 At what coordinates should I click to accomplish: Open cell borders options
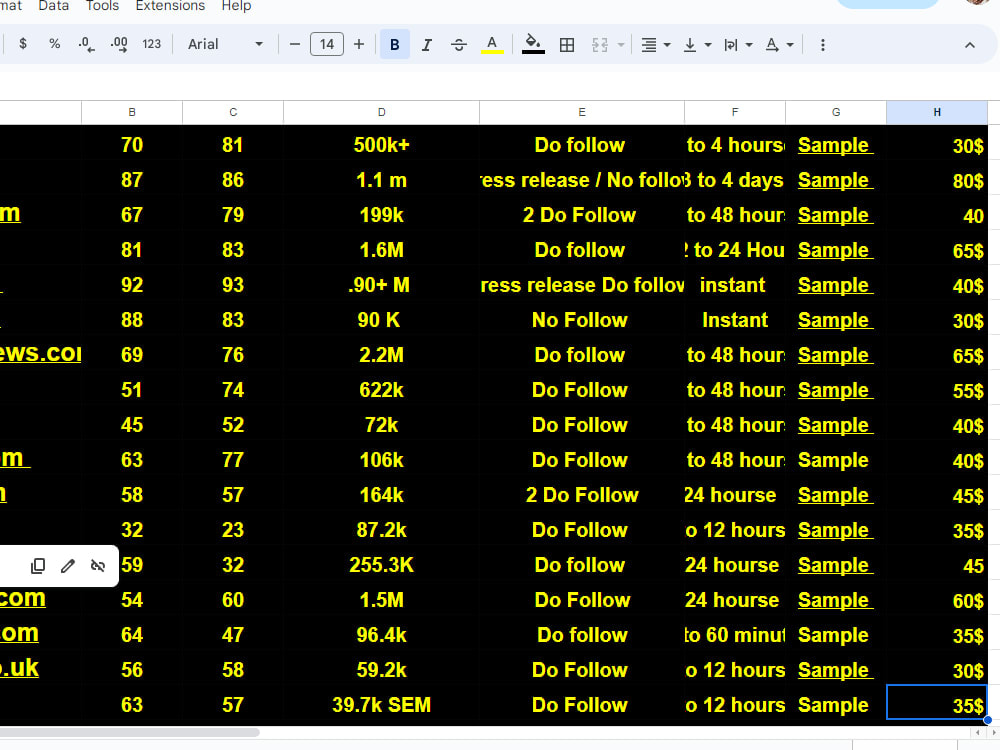[x=566, y=44]
